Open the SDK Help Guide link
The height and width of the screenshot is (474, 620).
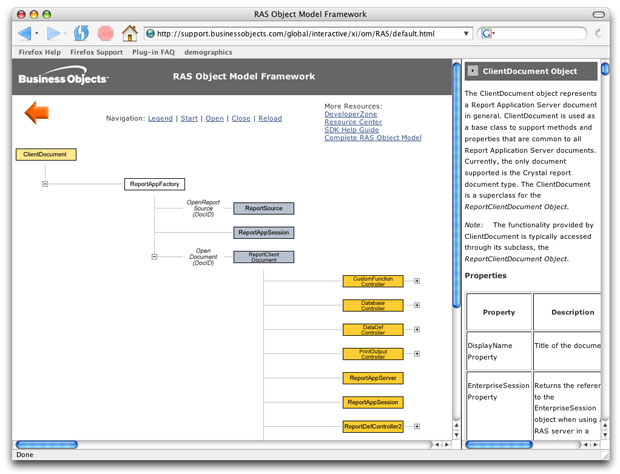coord(352,130)
